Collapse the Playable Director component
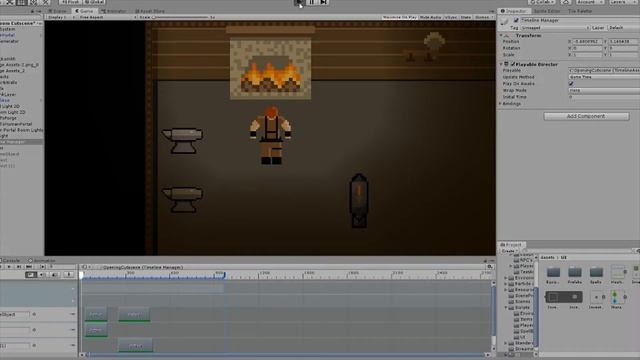The height and width of the screenshot is (360, 640). 502,64
